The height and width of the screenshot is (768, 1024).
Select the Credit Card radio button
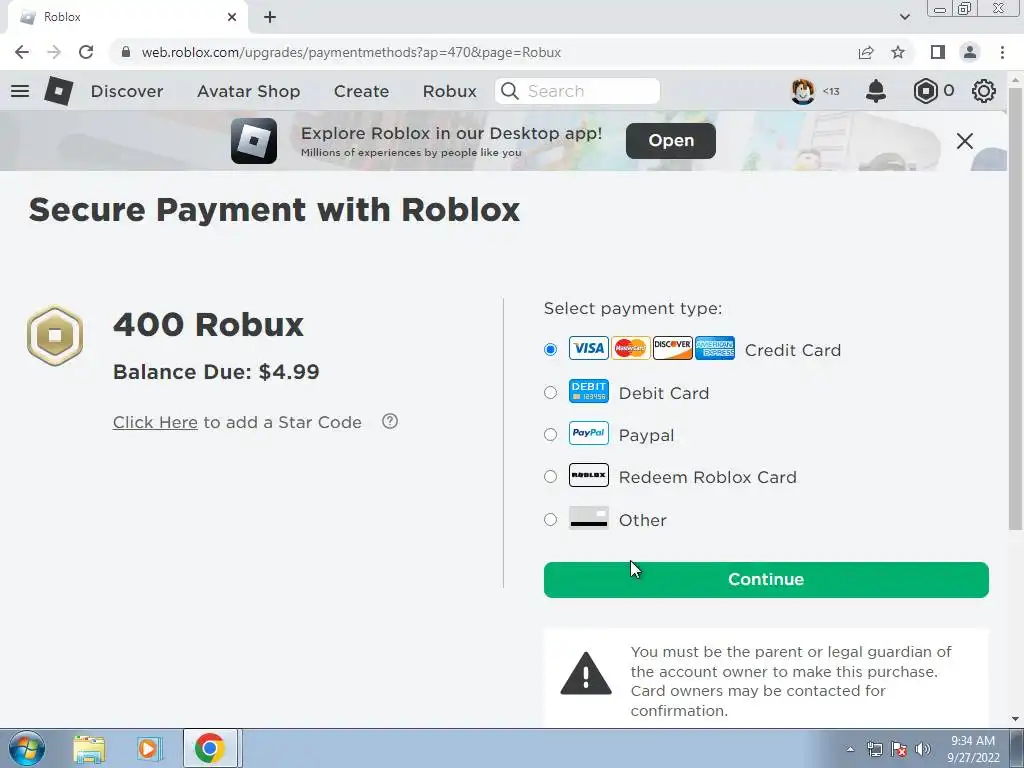point(551,349)
